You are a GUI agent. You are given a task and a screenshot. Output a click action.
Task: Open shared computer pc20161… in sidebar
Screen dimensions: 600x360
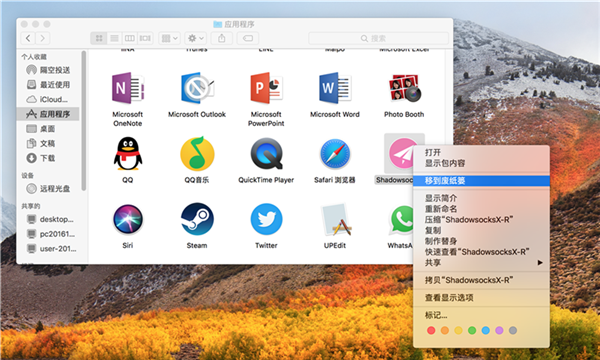click(48, 234)
